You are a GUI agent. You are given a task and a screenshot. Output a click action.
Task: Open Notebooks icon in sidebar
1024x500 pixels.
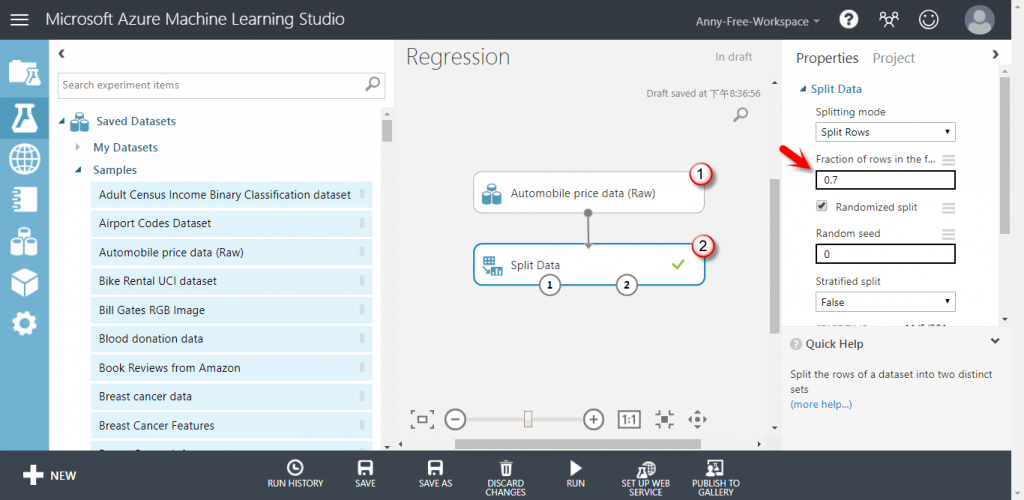pos(24,200)
